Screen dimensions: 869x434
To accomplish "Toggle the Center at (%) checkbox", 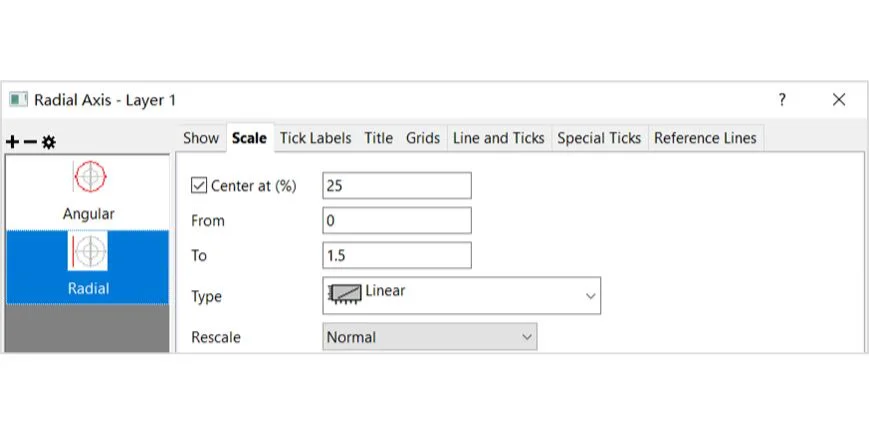I will tap(198, 186).
